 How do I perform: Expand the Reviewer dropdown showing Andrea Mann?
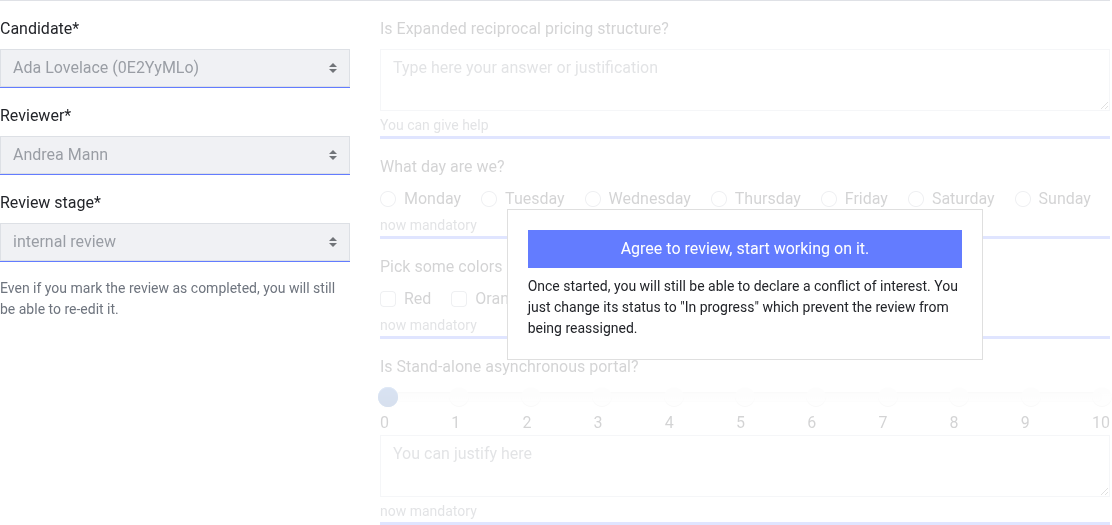[174, 155]
